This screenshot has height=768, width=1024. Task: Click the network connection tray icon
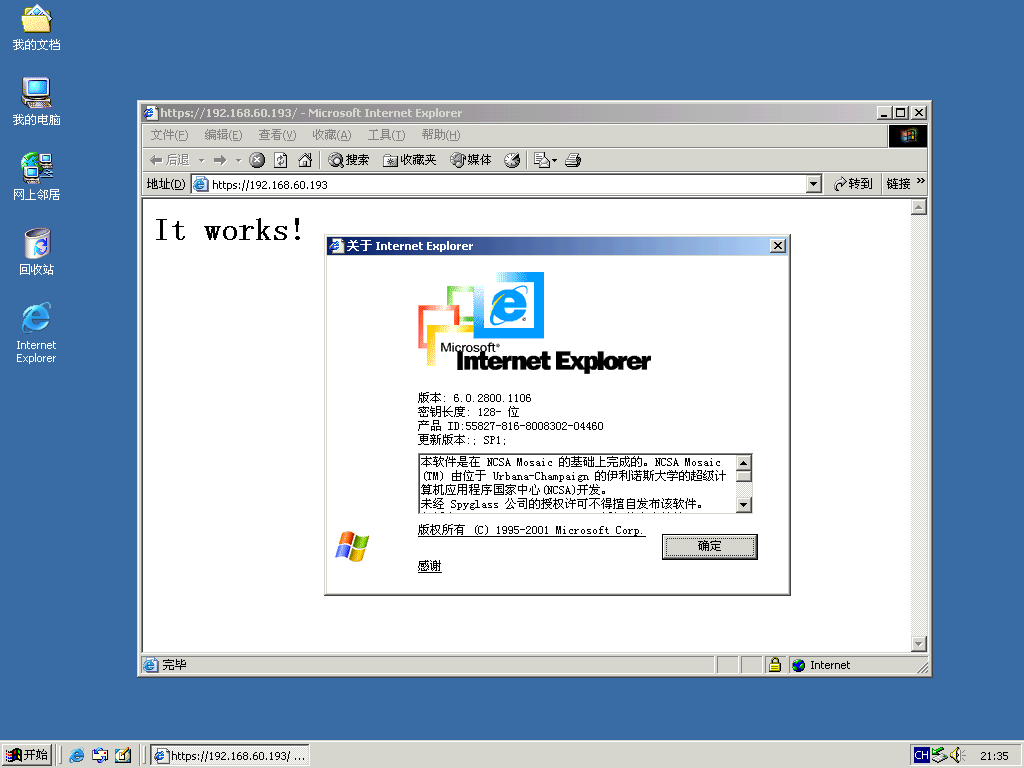[x=939, y=755]
